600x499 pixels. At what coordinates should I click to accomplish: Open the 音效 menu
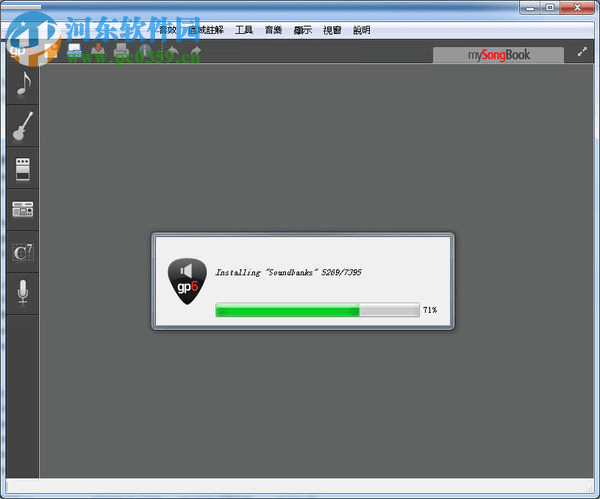[168, 30]
